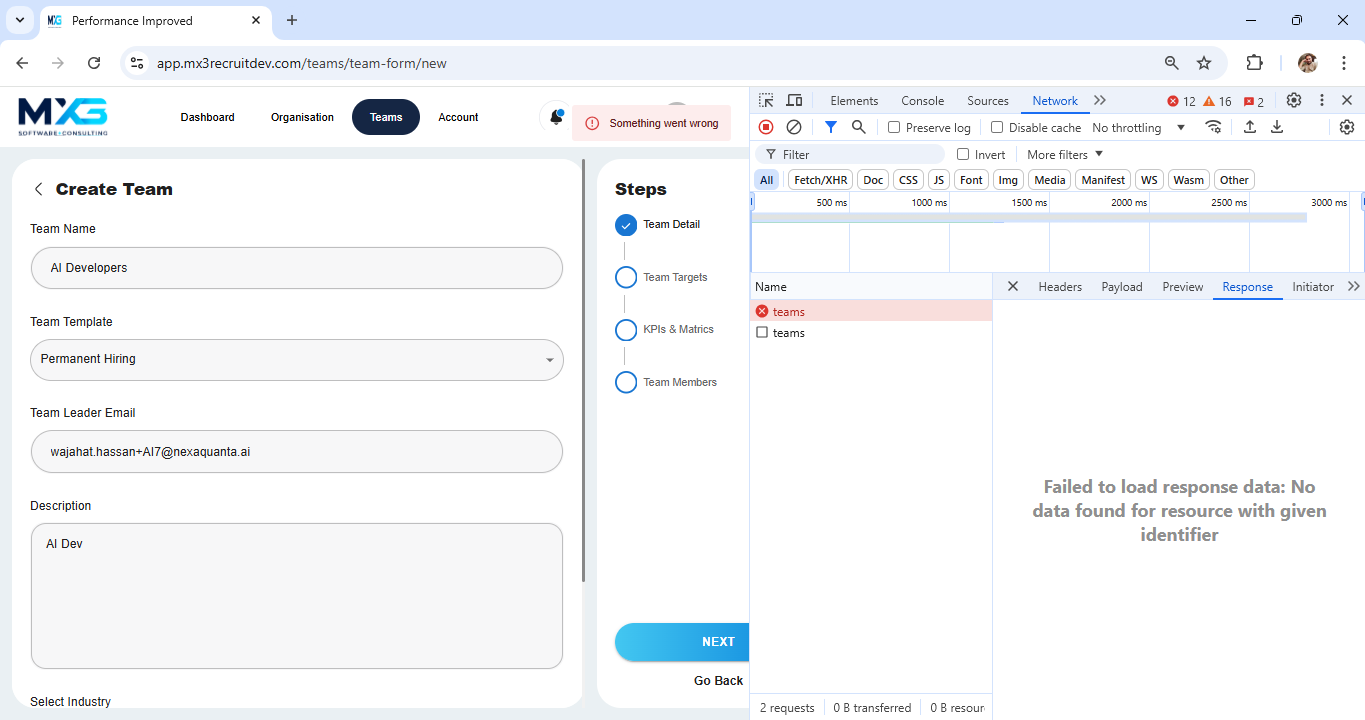Expand the More filters menu
The width and height of the screenshot is (1365, 720).
tap(1064, 155)
